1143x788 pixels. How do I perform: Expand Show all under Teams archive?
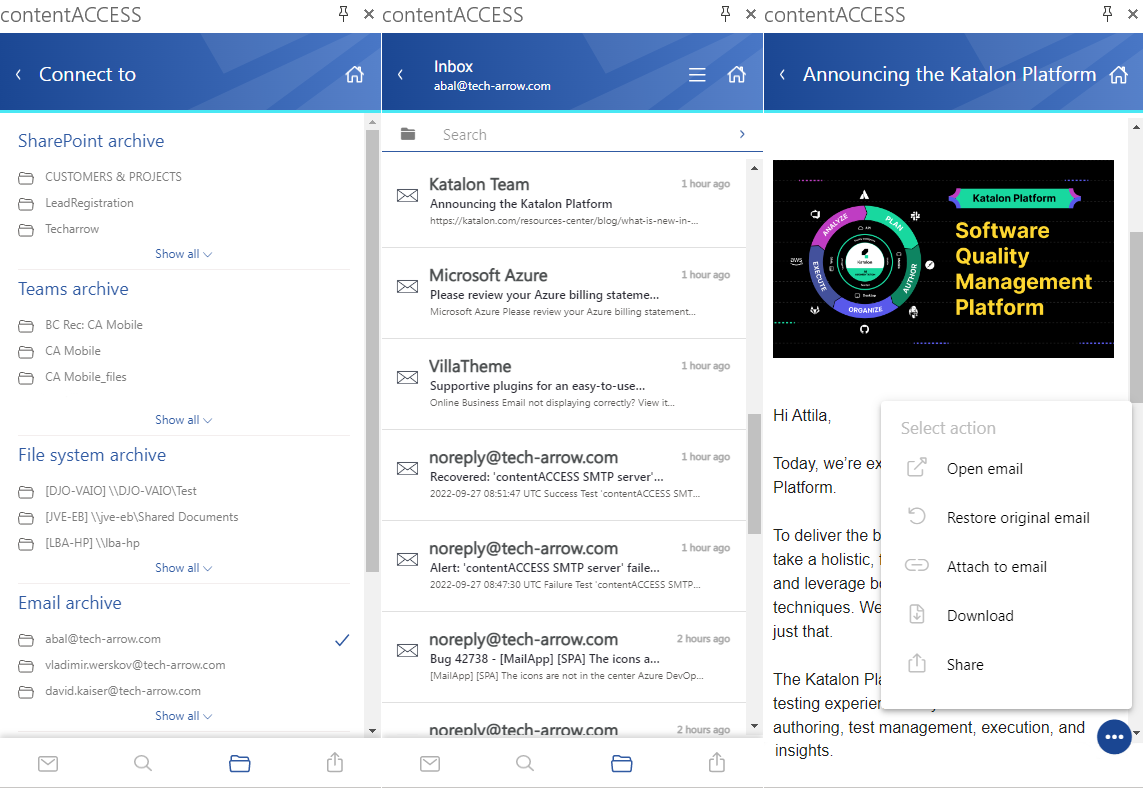[183, 419]
